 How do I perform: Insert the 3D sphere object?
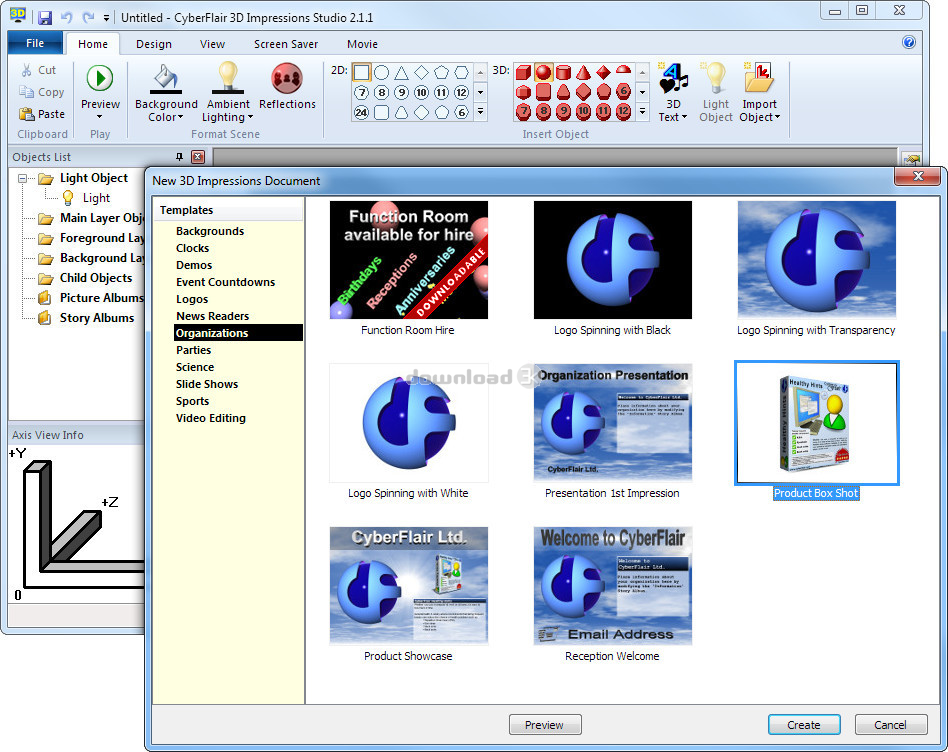544,73
